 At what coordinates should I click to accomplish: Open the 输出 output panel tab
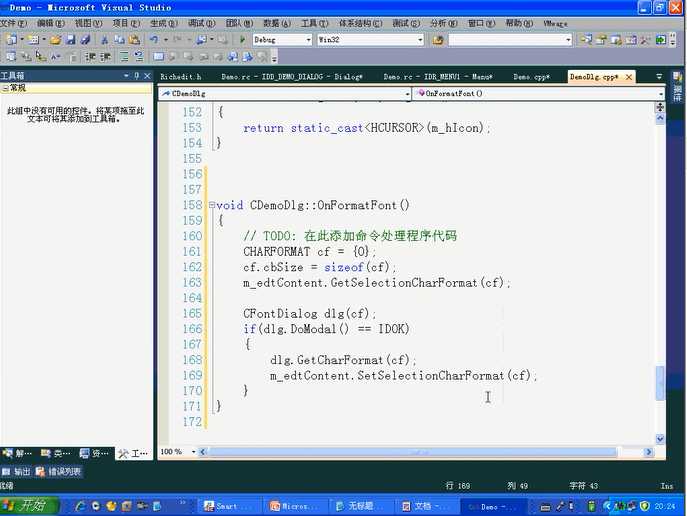[16, 472]
